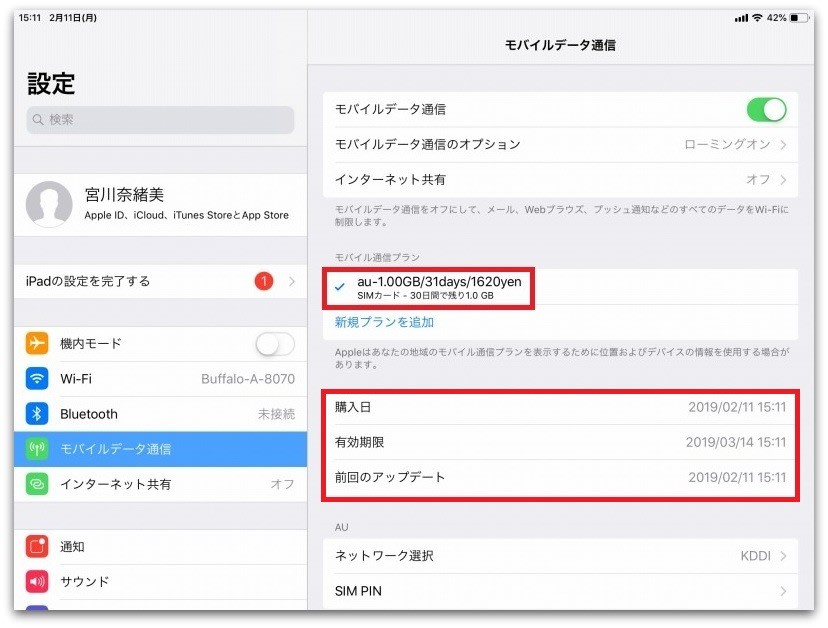This screenshot has height=628, width=828.
Task: Tap the red Notifications (通知) icon
Action: [37, 547]
